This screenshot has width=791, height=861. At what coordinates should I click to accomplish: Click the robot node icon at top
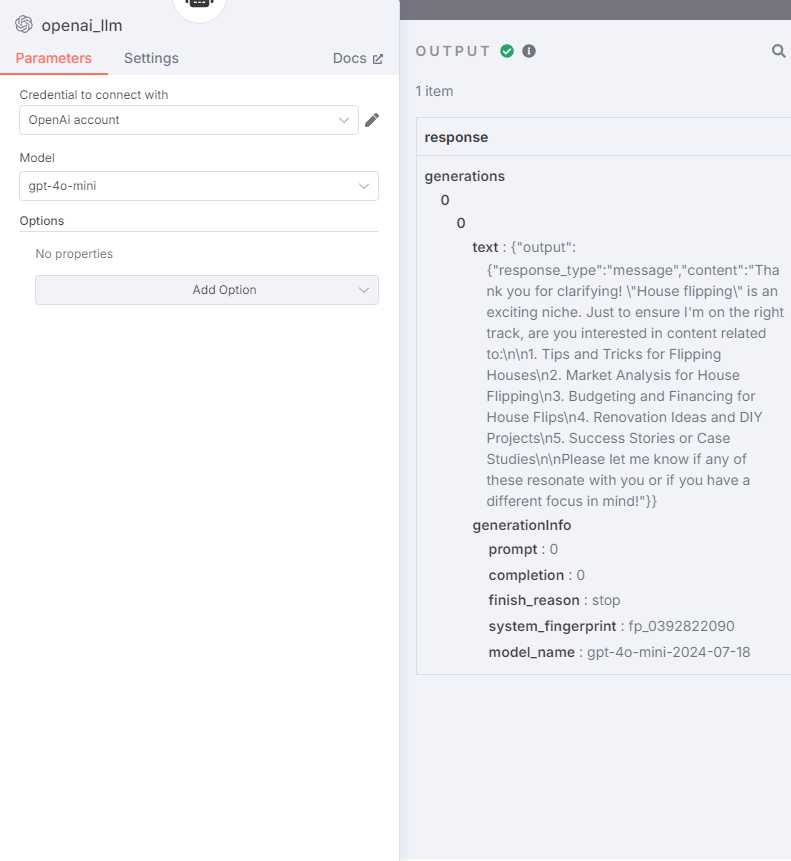point(199,3)
